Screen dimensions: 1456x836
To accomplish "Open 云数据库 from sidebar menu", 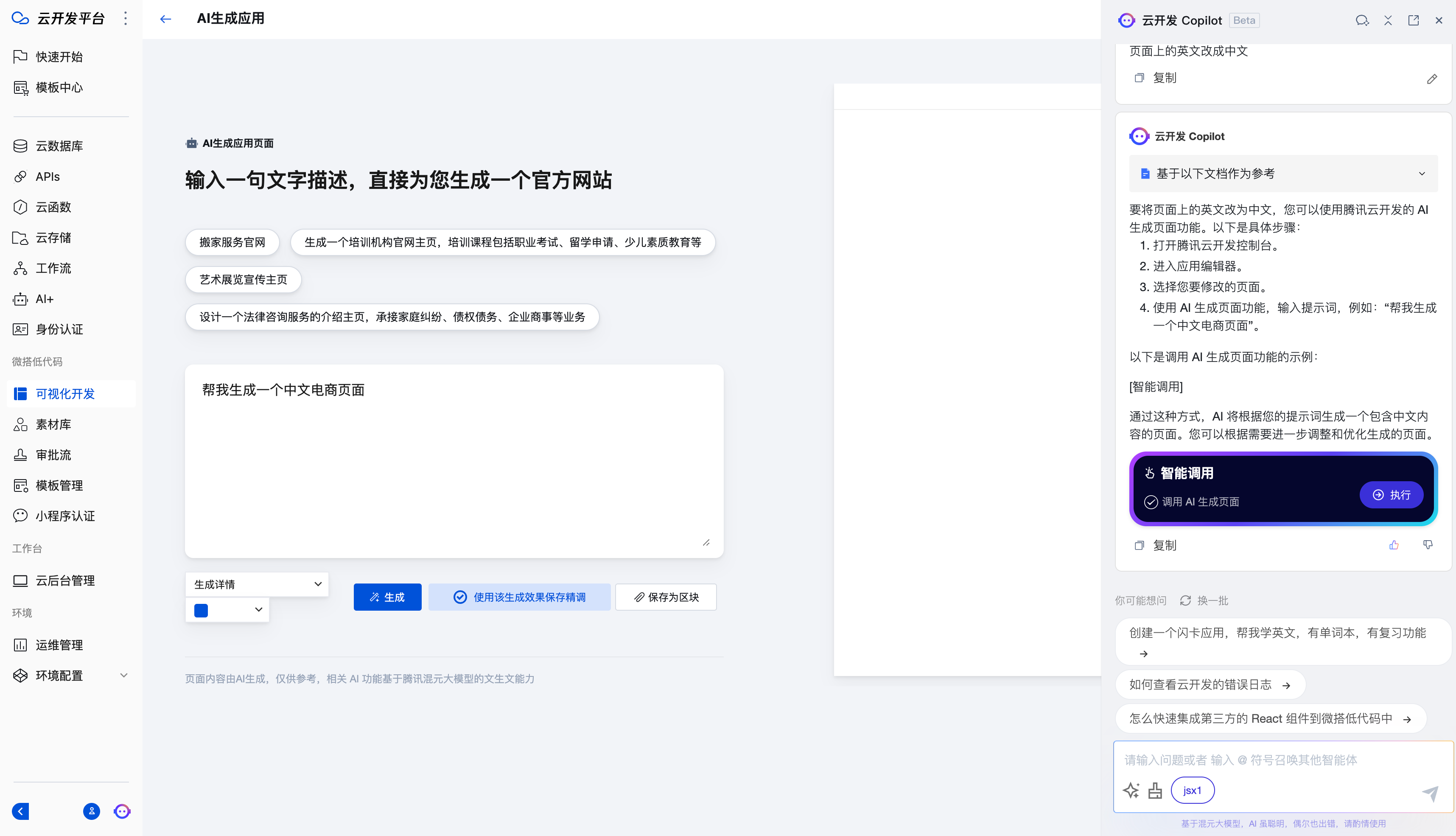I will click(59, 146).
